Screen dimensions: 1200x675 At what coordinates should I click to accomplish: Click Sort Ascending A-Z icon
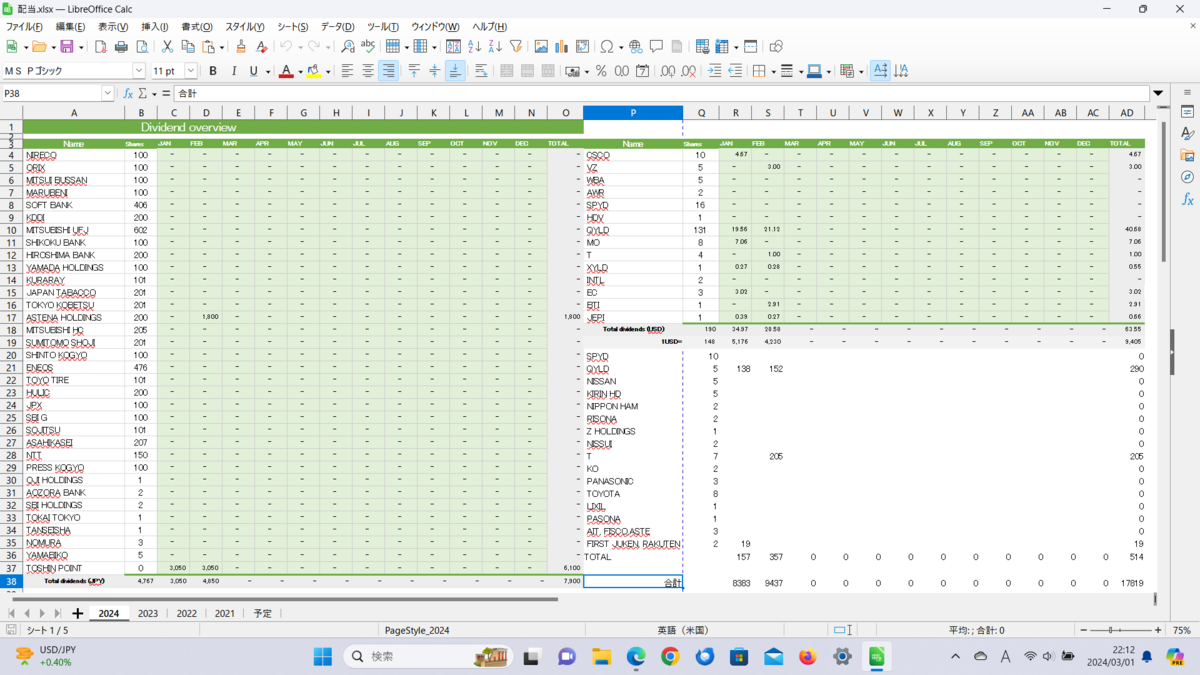pos(474,46)
